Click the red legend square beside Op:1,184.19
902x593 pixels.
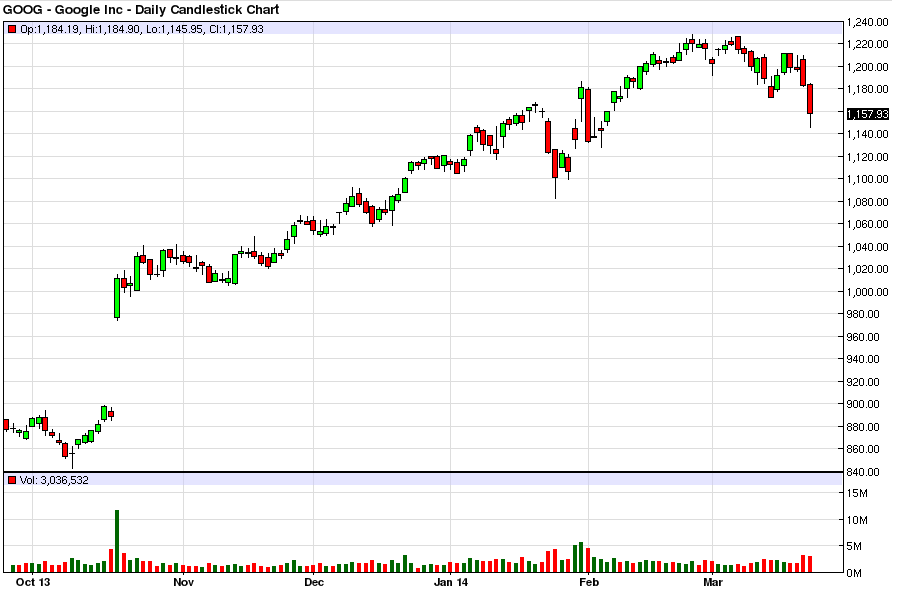coord(12,29)
